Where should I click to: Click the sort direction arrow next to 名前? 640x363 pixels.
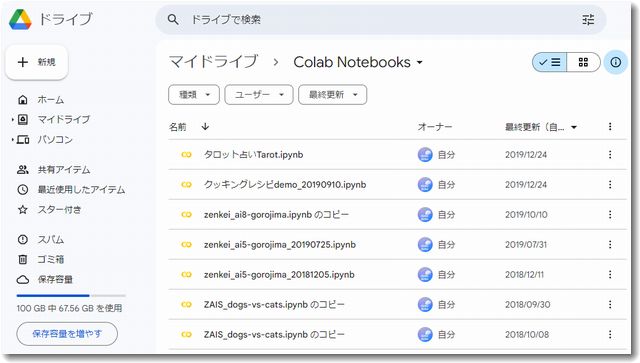click(x=205, y=127)
